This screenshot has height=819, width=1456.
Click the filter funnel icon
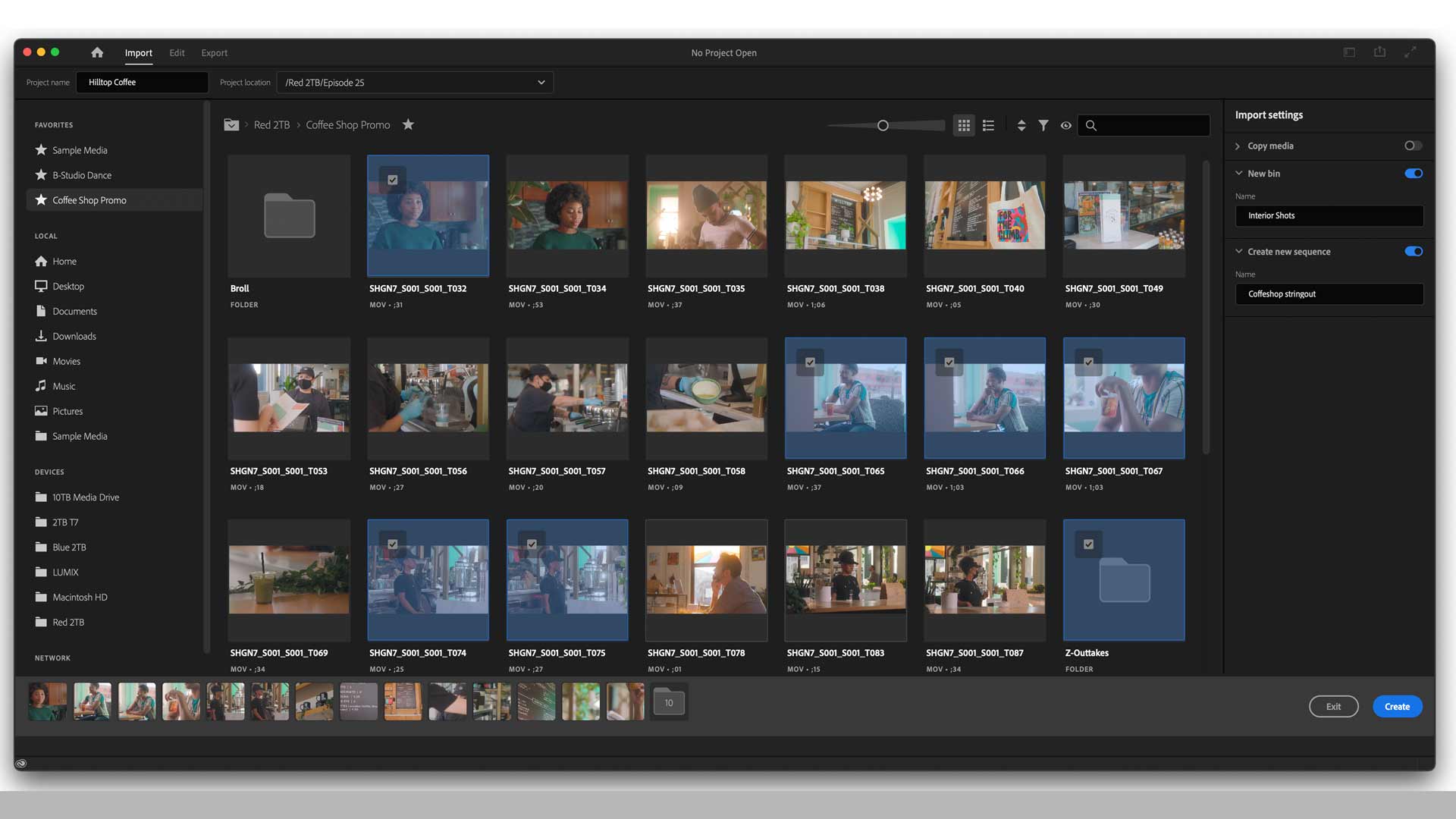1043,126
